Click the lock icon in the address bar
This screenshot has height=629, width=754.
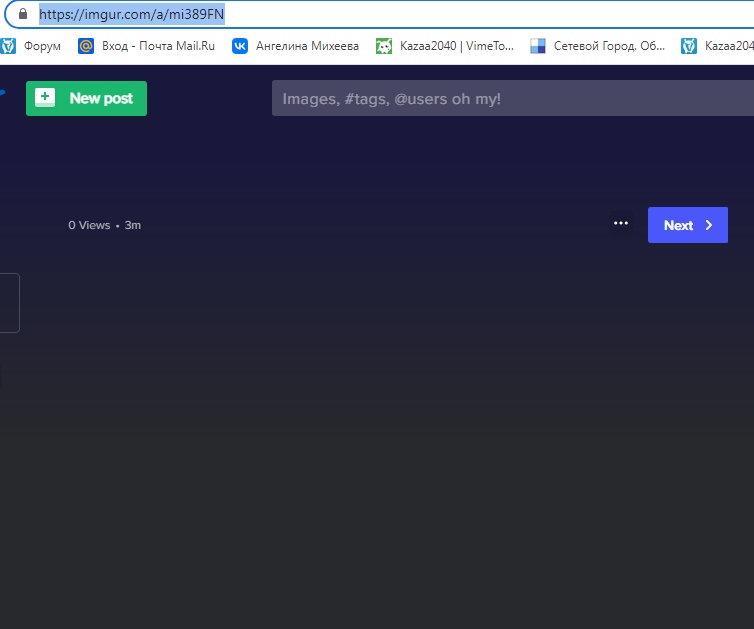pyautogui.click(x=23, y=15)
